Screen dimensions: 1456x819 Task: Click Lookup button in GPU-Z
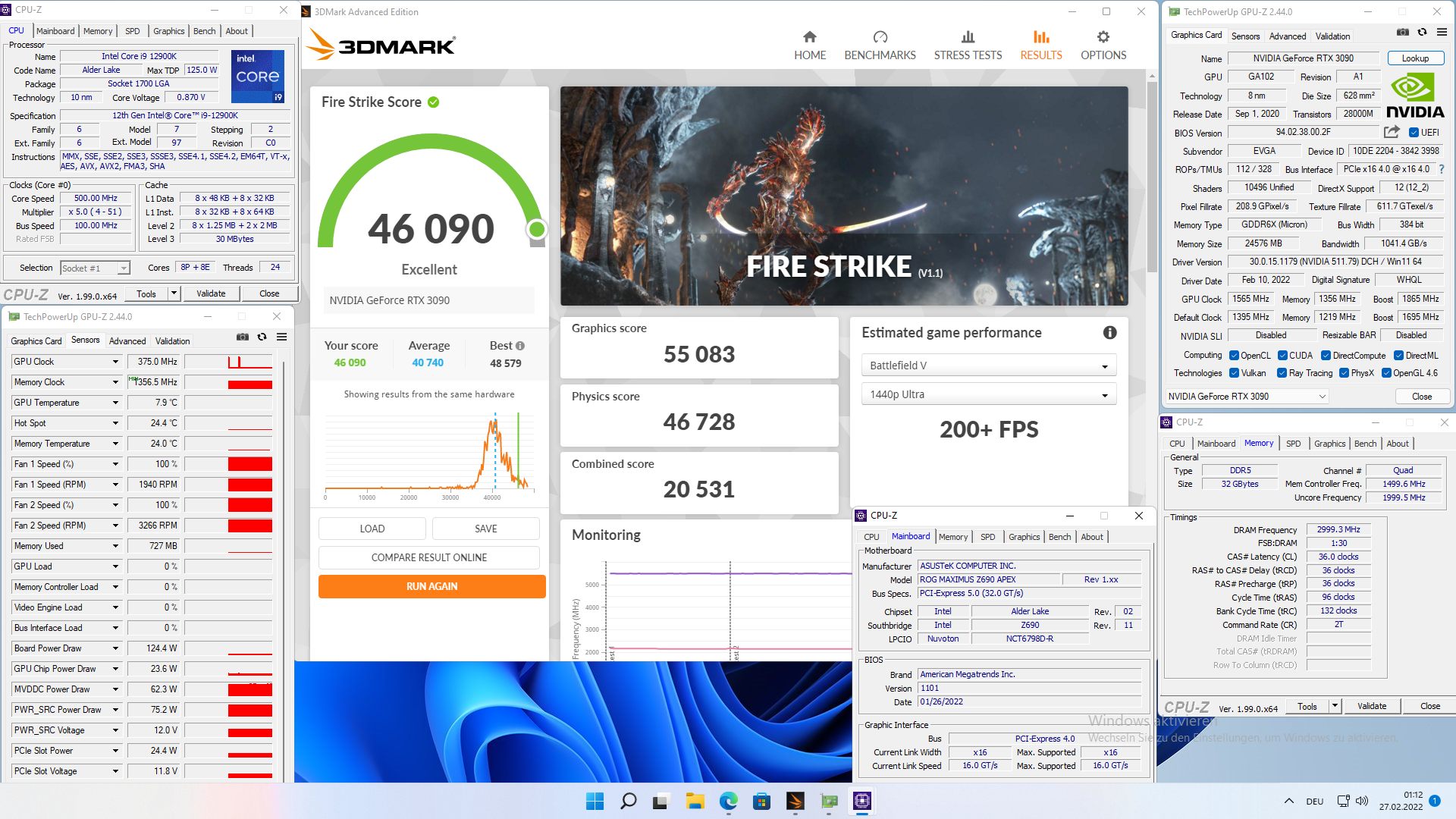click(1415, 58)
